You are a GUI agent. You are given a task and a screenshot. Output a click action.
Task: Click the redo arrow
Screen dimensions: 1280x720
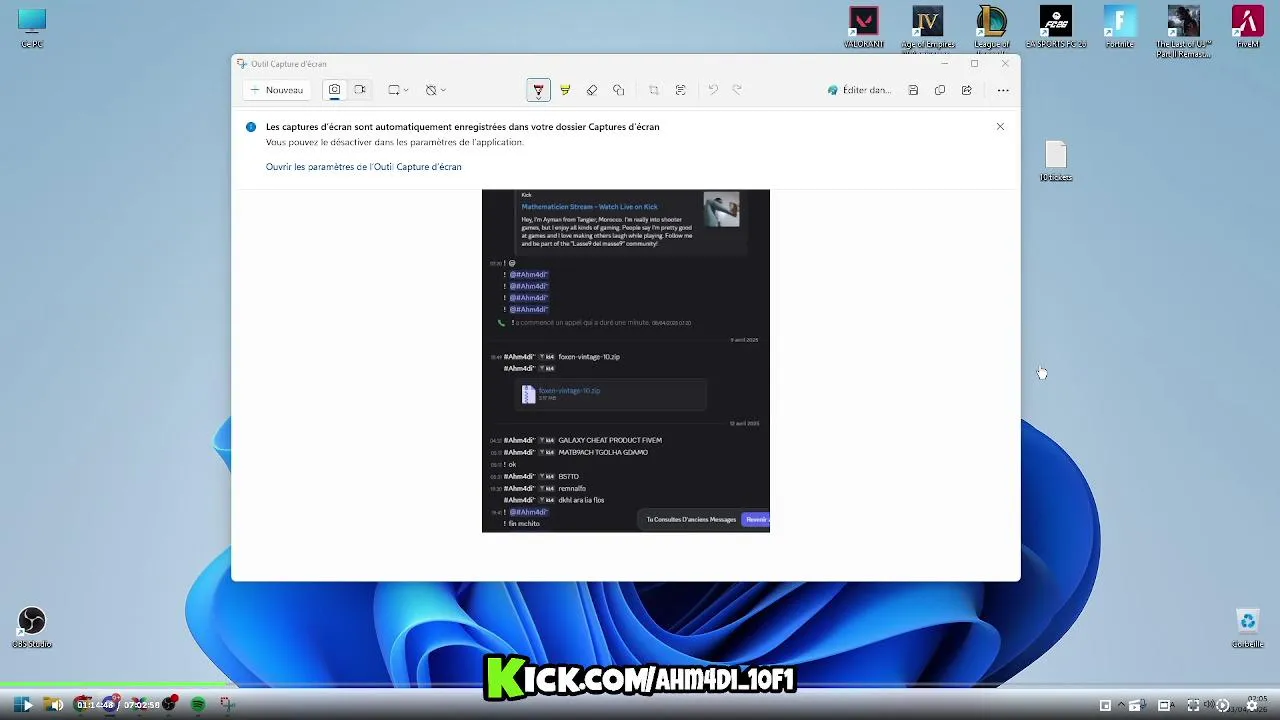(x=737, y=90)
